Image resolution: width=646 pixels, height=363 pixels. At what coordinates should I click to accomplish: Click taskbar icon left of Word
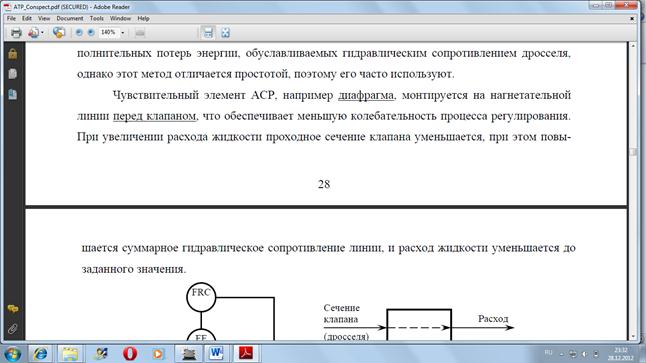(188, 354)
